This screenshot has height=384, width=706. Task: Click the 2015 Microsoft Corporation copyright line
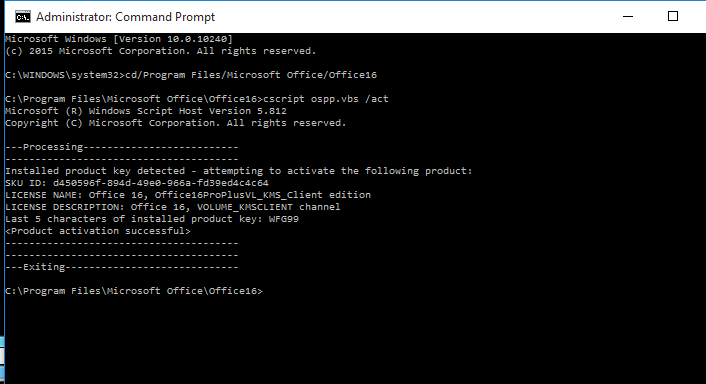tap(161, 51)
